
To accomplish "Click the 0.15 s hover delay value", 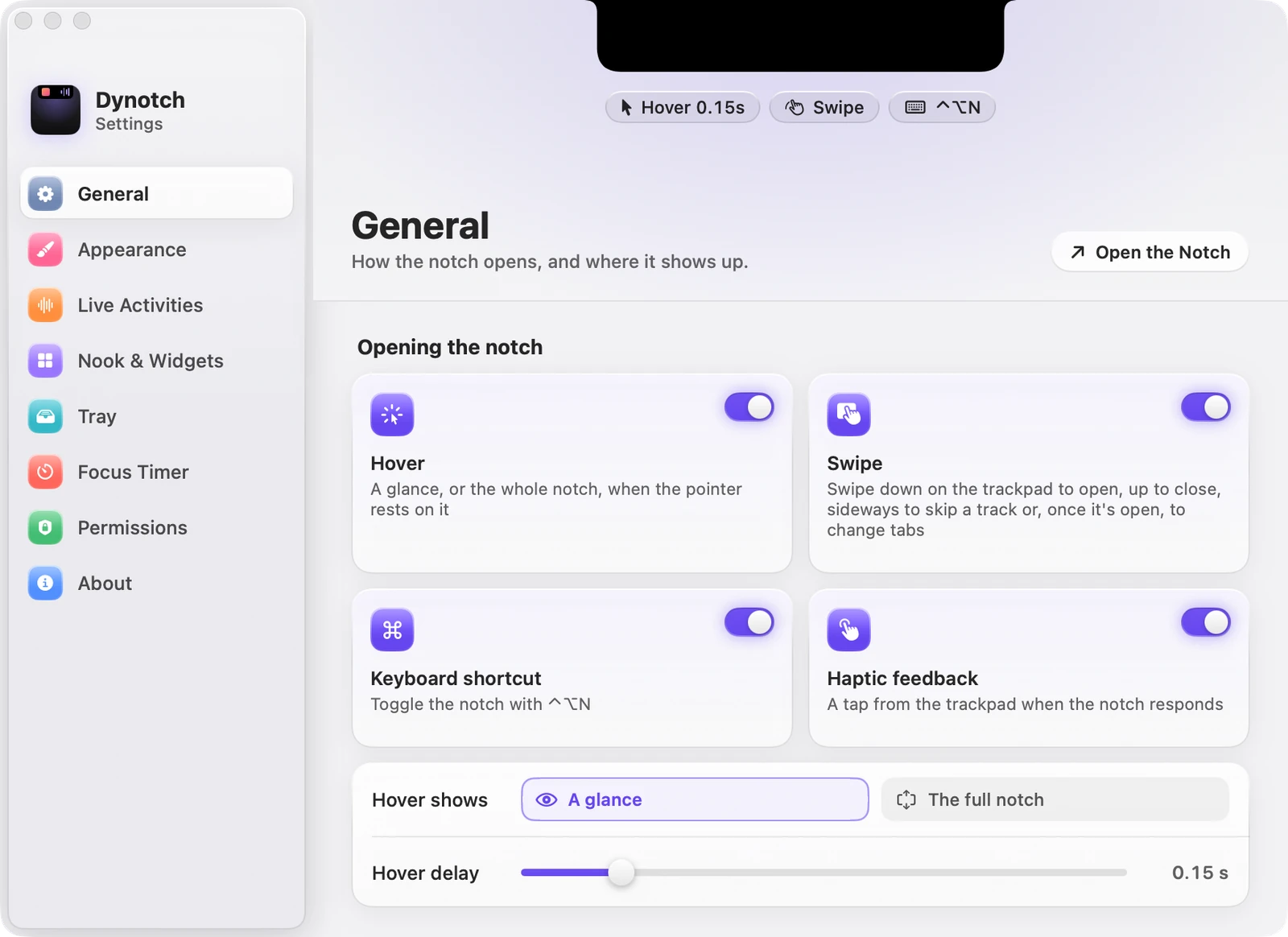I will coord(1199,873).
